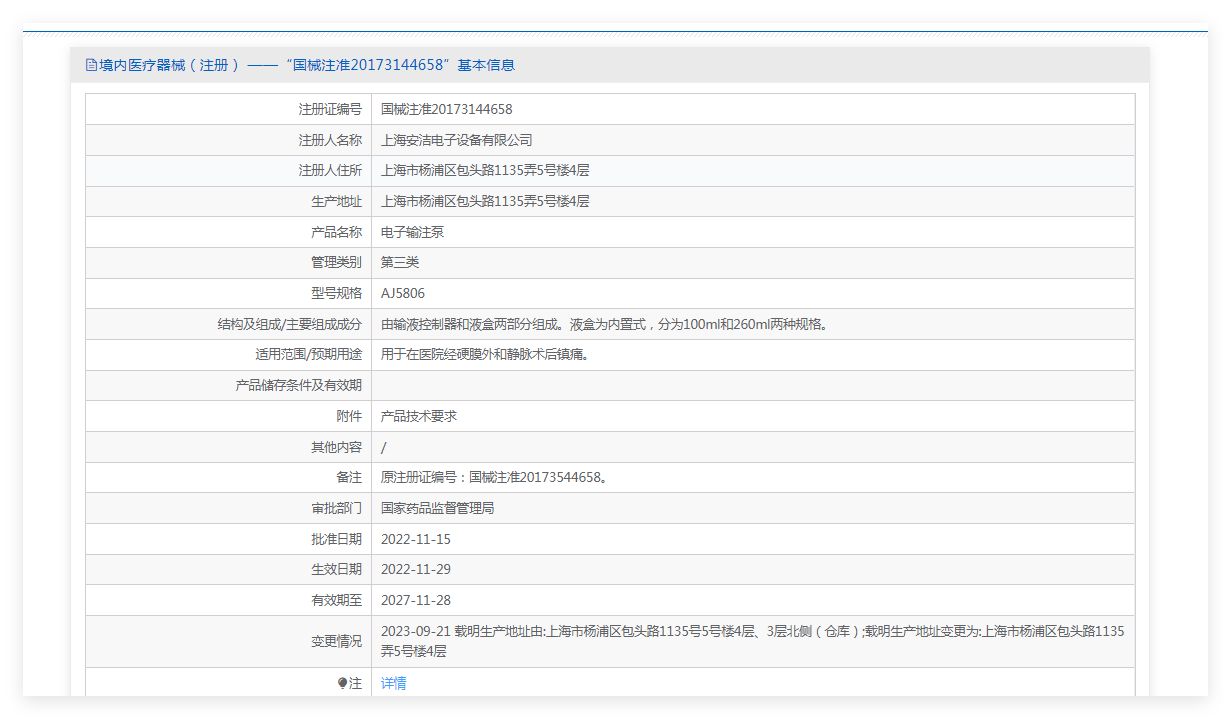The height and width of the screenshot is (719, 1231).
Task: Select approval department 国家药品监督管理局
Action: 438,508
